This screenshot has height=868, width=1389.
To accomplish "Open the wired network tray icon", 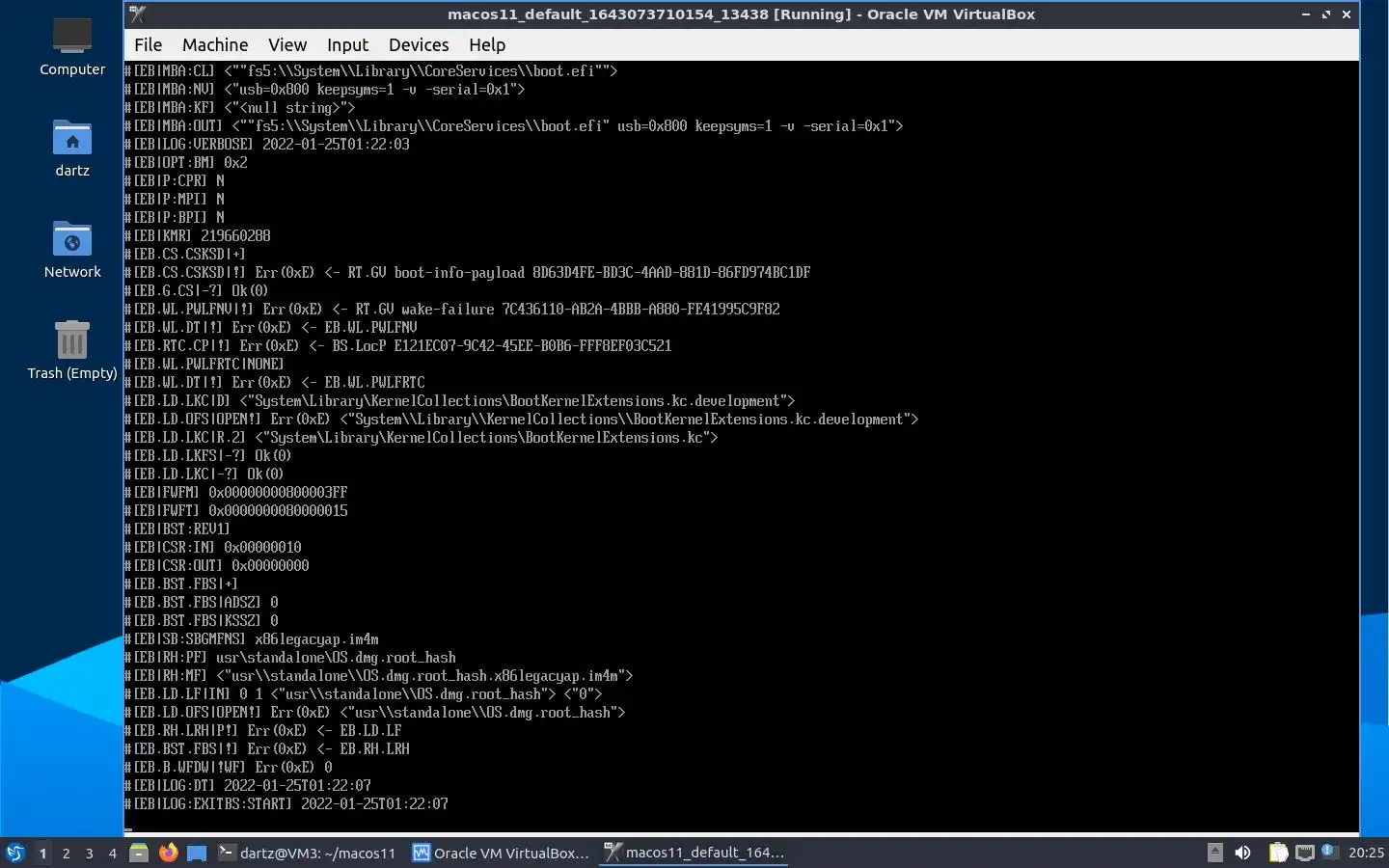I will click(x=1305, y=853).
